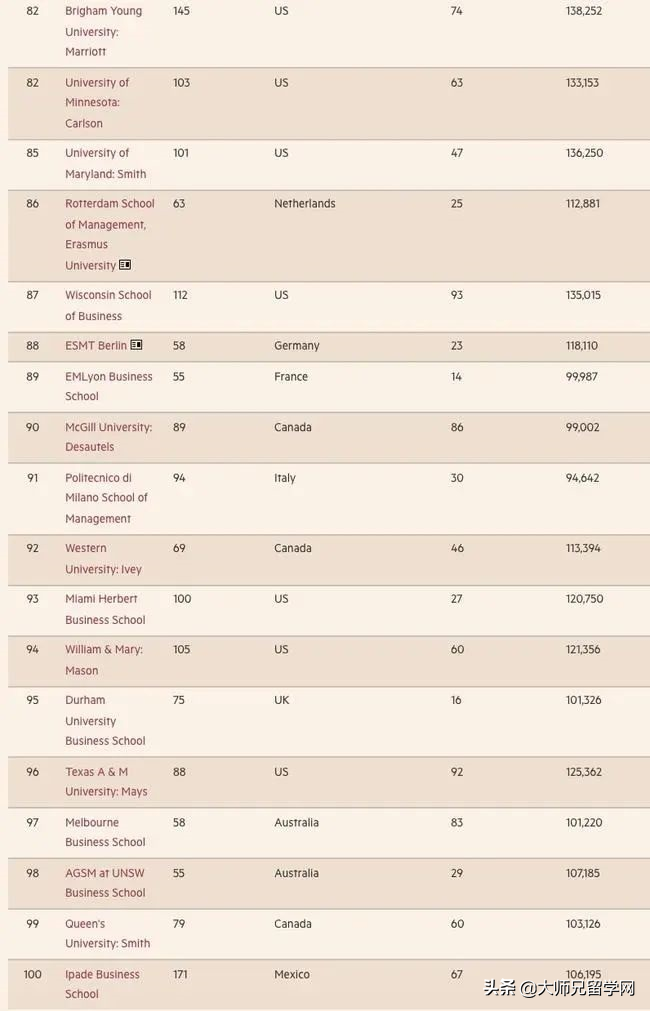
Task: Click Western University: Ivey
Action: [103, 559]
